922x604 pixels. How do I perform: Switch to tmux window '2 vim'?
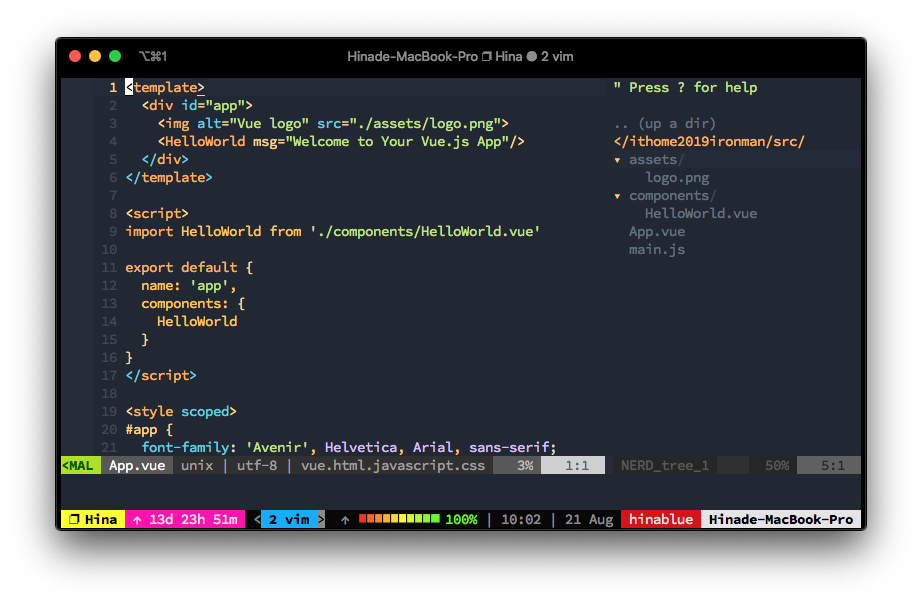tap(289, 519)
